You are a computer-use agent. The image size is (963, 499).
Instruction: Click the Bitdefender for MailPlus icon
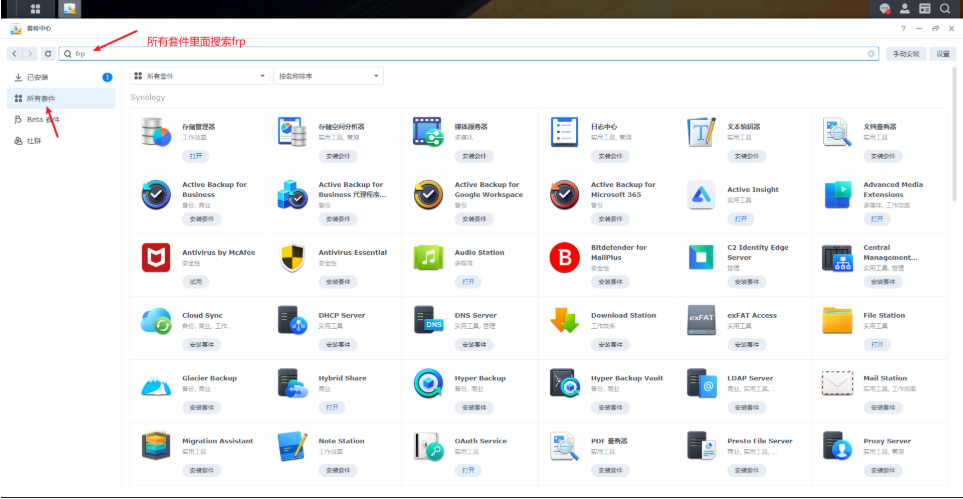point(565,258)
